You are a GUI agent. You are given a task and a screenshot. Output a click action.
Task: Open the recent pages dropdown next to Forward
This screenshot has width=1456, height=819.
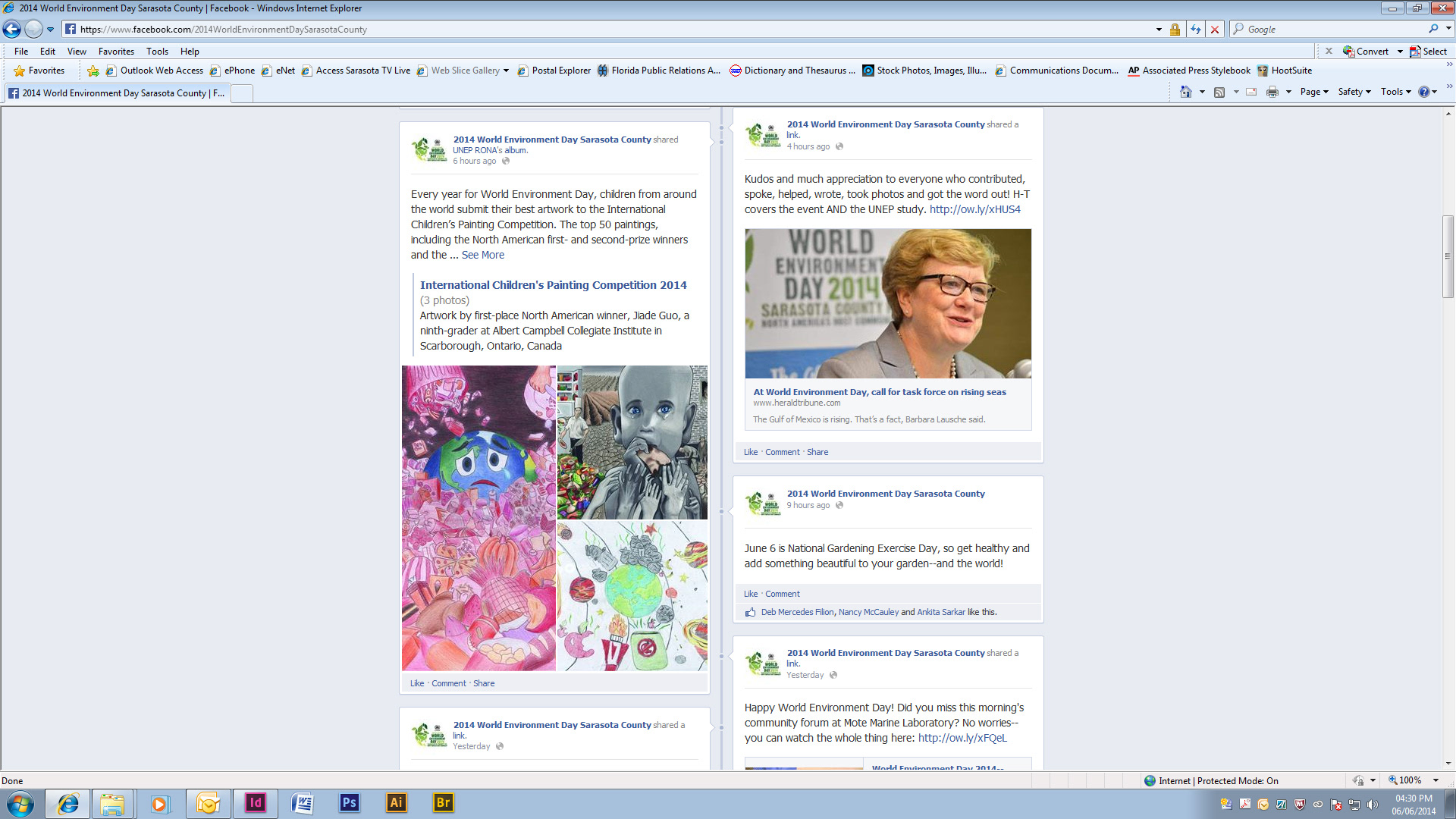(x=50, y=30)
